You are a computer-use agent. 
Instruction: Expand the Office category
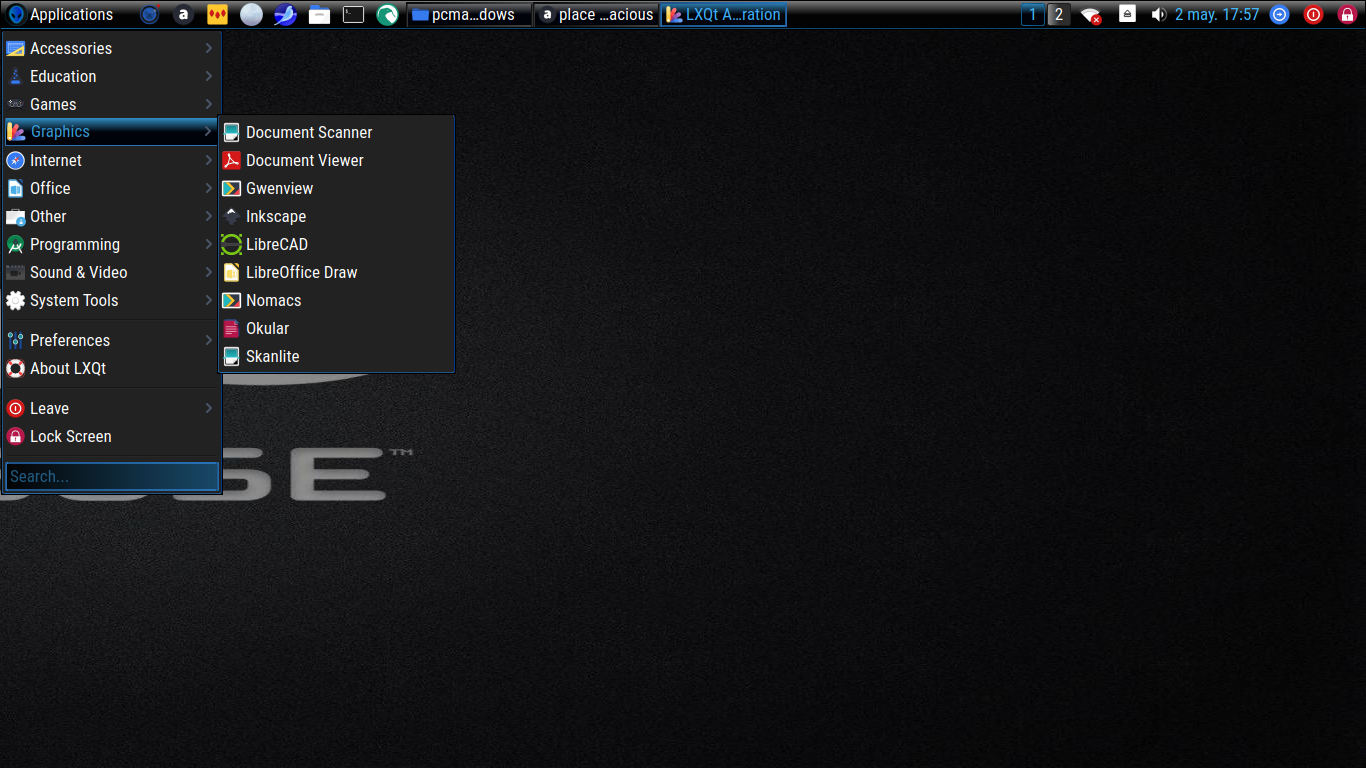[x=111, y=188]
